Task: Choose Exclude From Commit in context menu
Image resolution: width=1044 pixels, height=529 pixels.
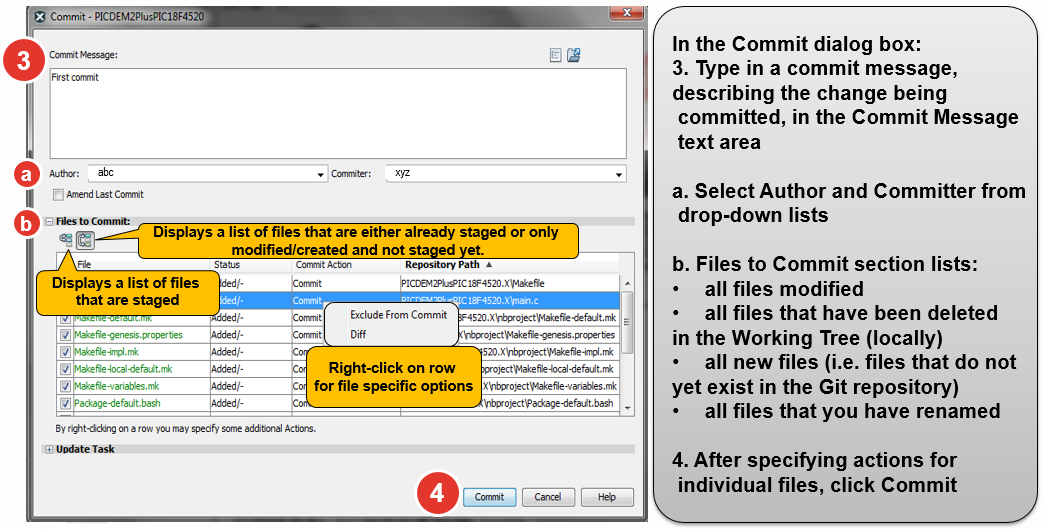Action: 398,315
